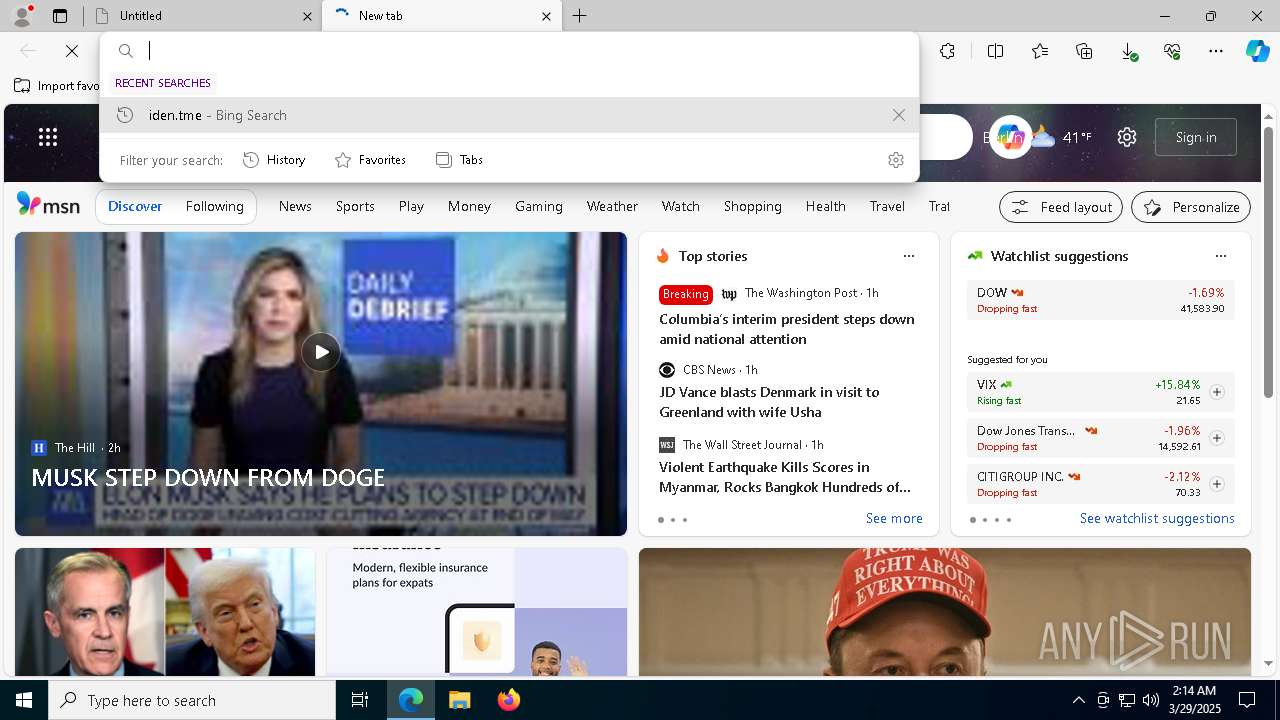
Task: Open the MSN page settings gear
Action: (x=1127, y=137)
